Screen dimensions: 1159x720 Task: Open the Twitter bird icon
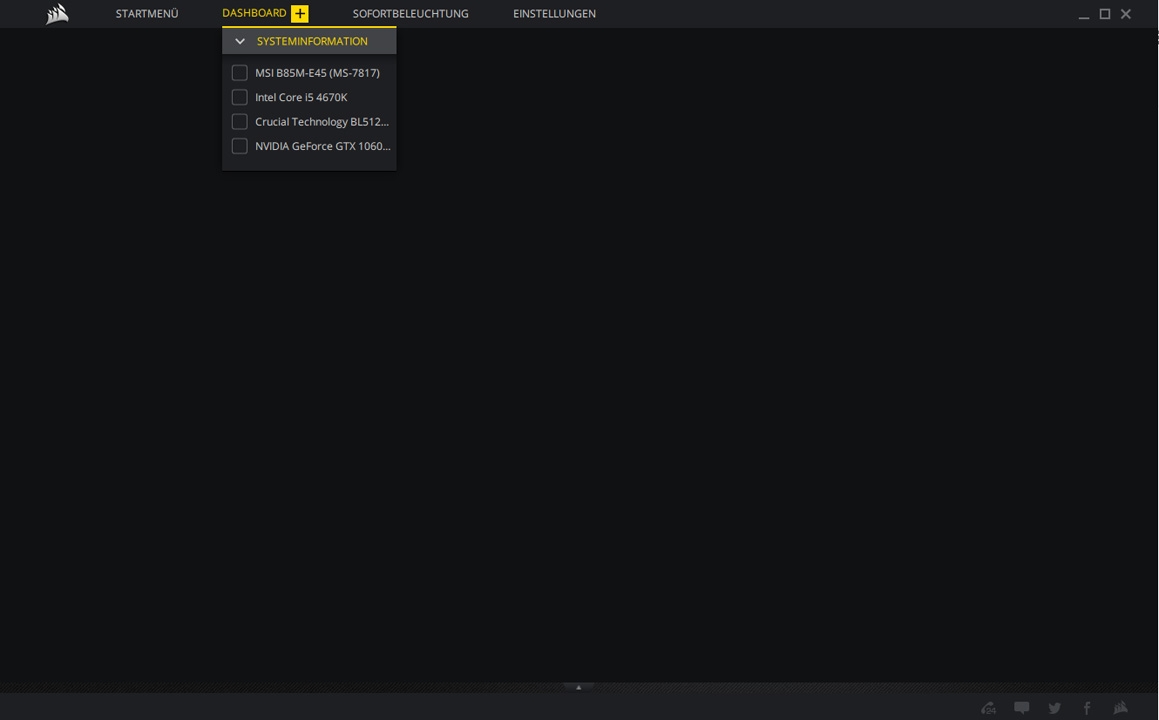pyautogui.click(x=1055, y=708)
